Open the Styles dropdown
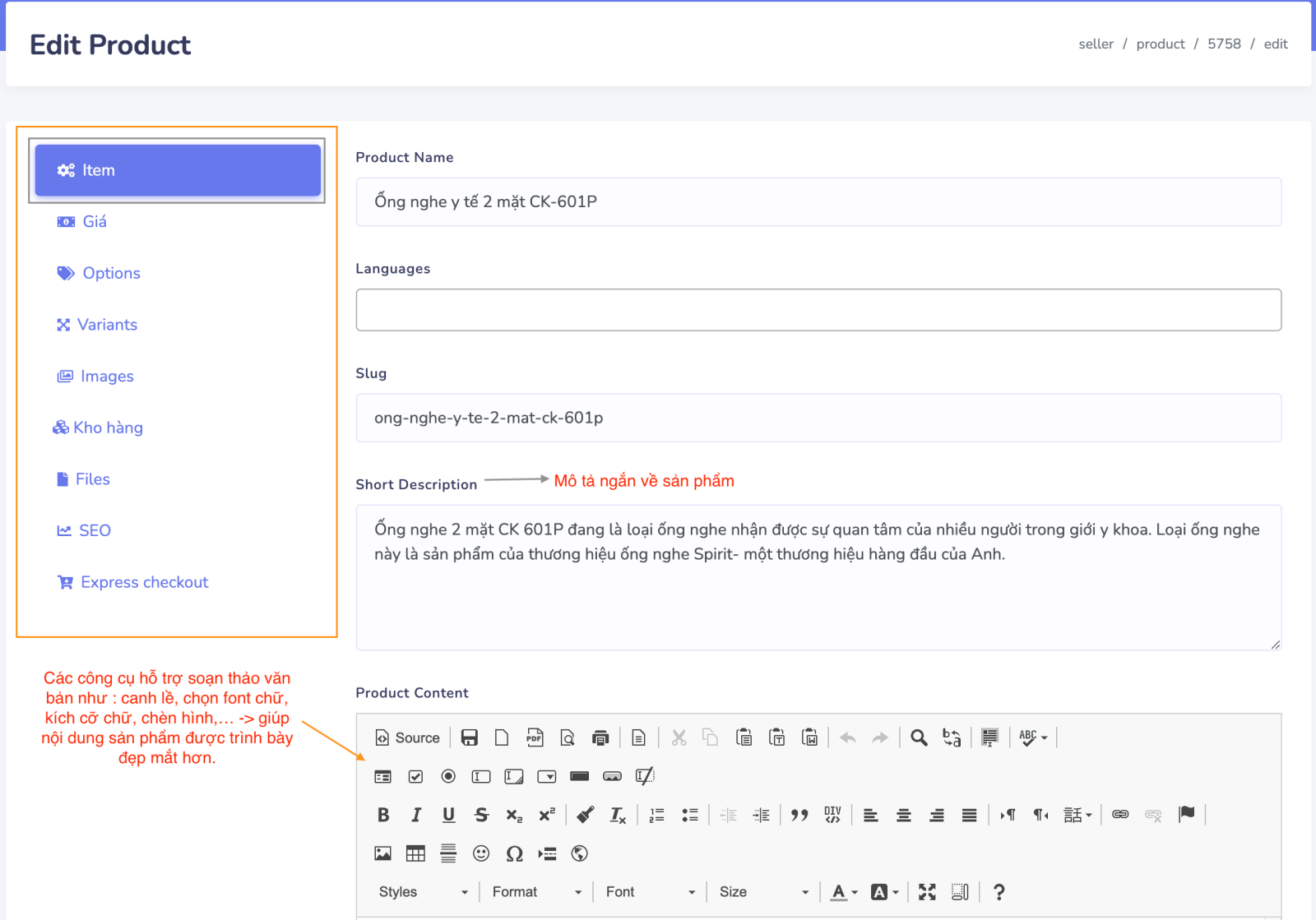 click(x=423, y=892)
